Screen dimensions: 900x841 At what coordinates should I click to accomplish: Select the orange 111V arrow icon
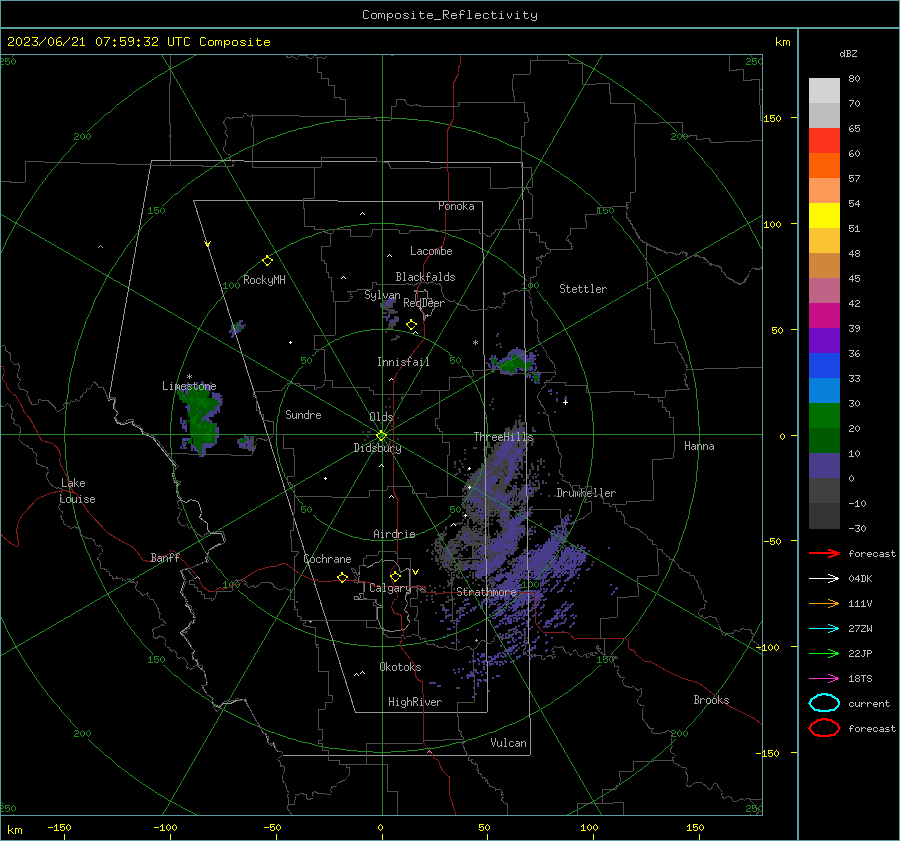coord(824,603)
